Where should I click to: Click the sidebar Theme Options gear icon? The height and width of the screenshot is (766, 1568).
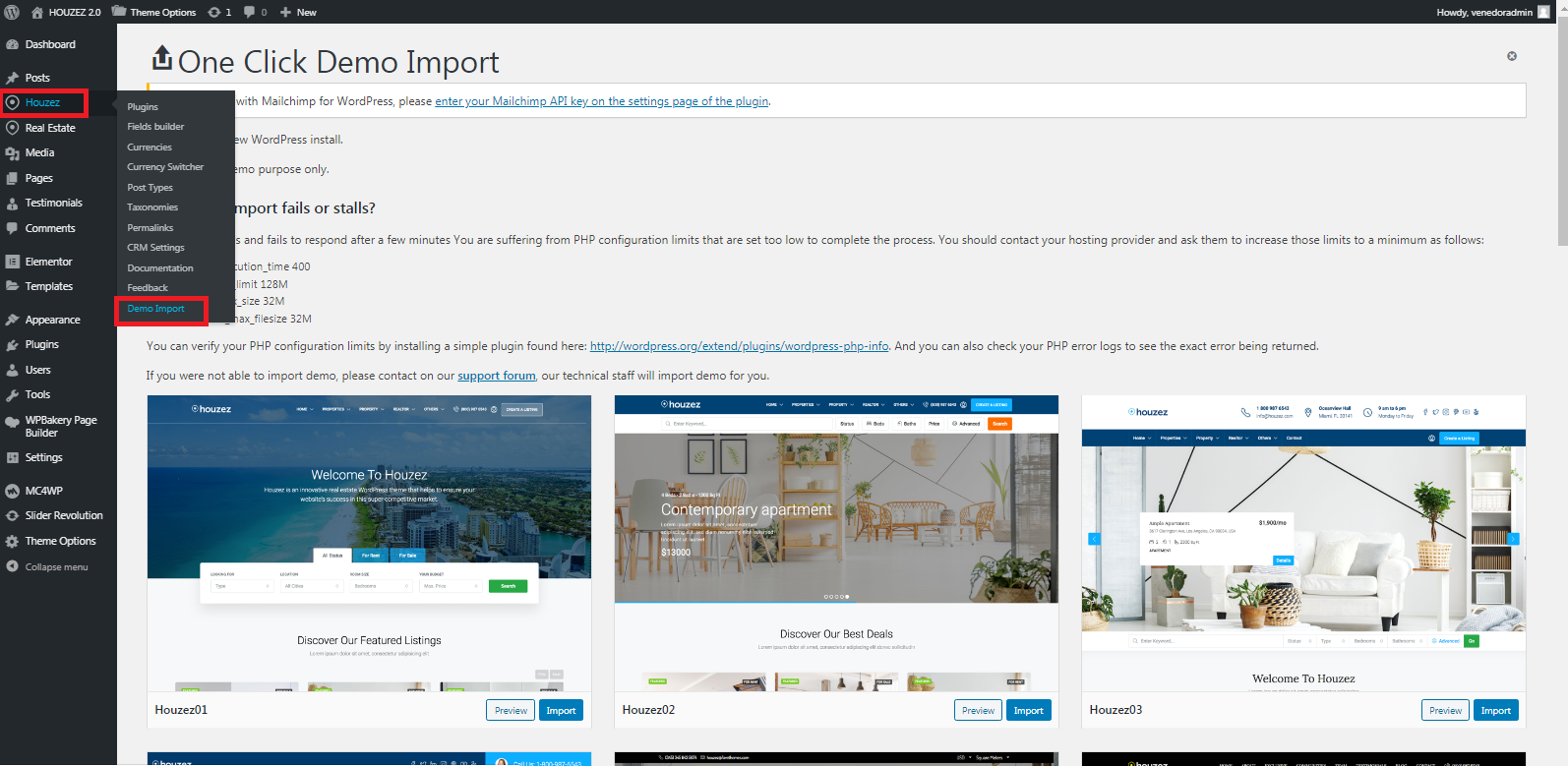click(x=13, y=541)
